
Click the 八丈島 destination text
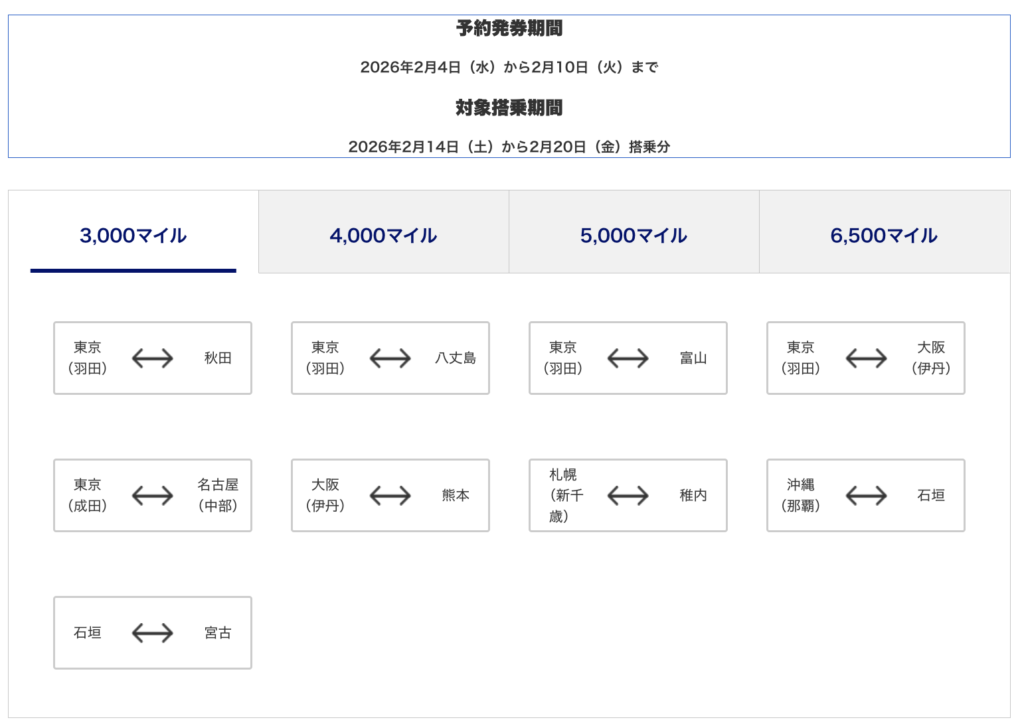[x=455, y=358]
